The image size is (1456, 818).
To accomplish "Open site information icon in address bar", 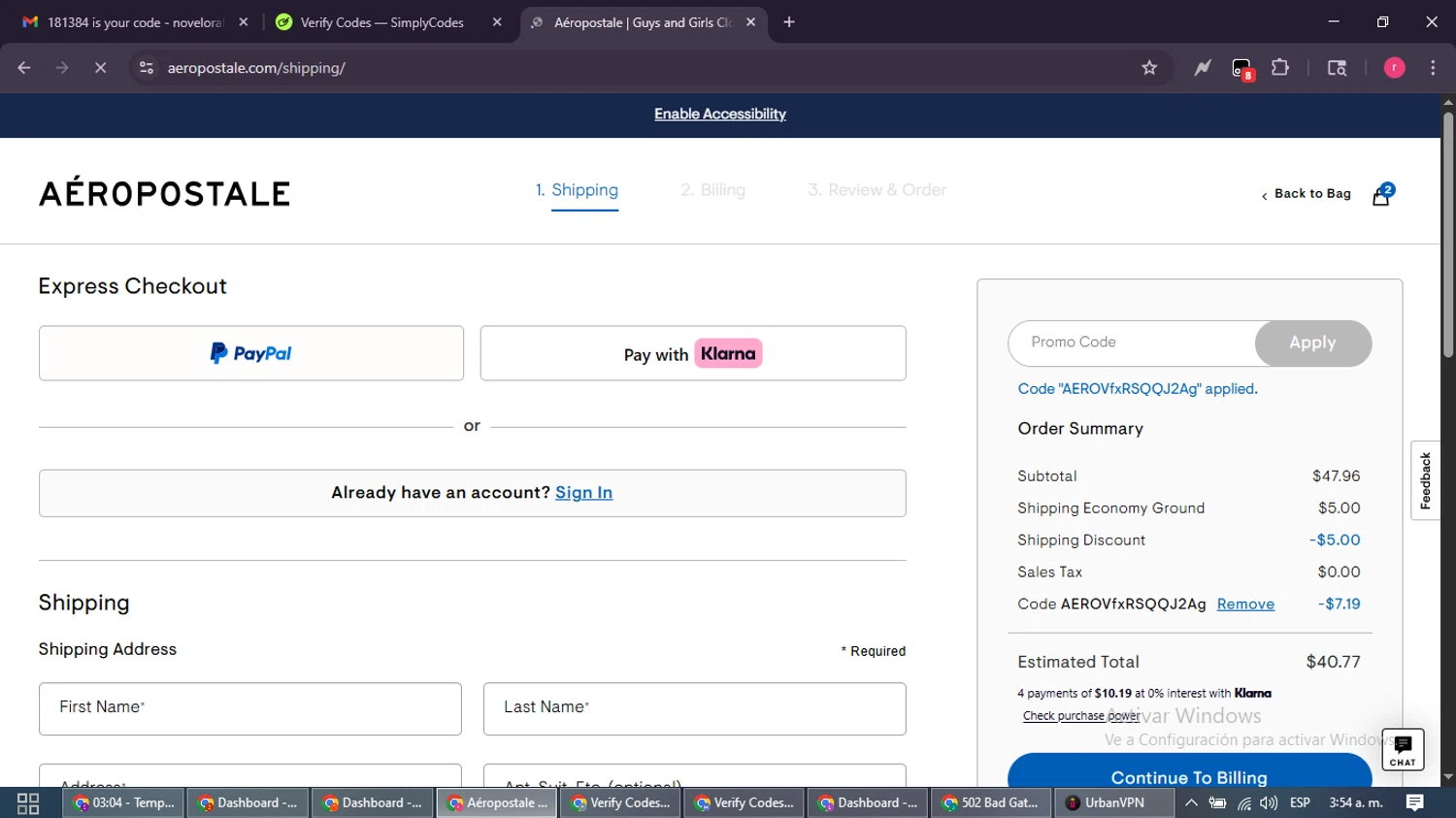I will click(147, 68).
